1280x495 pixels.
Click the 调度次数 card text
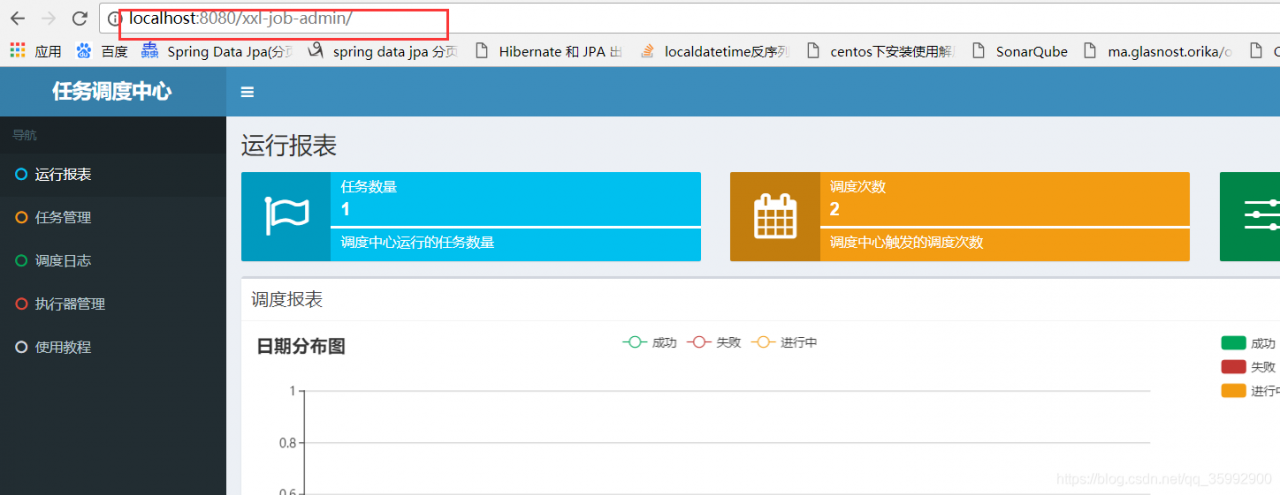(857, 187)
